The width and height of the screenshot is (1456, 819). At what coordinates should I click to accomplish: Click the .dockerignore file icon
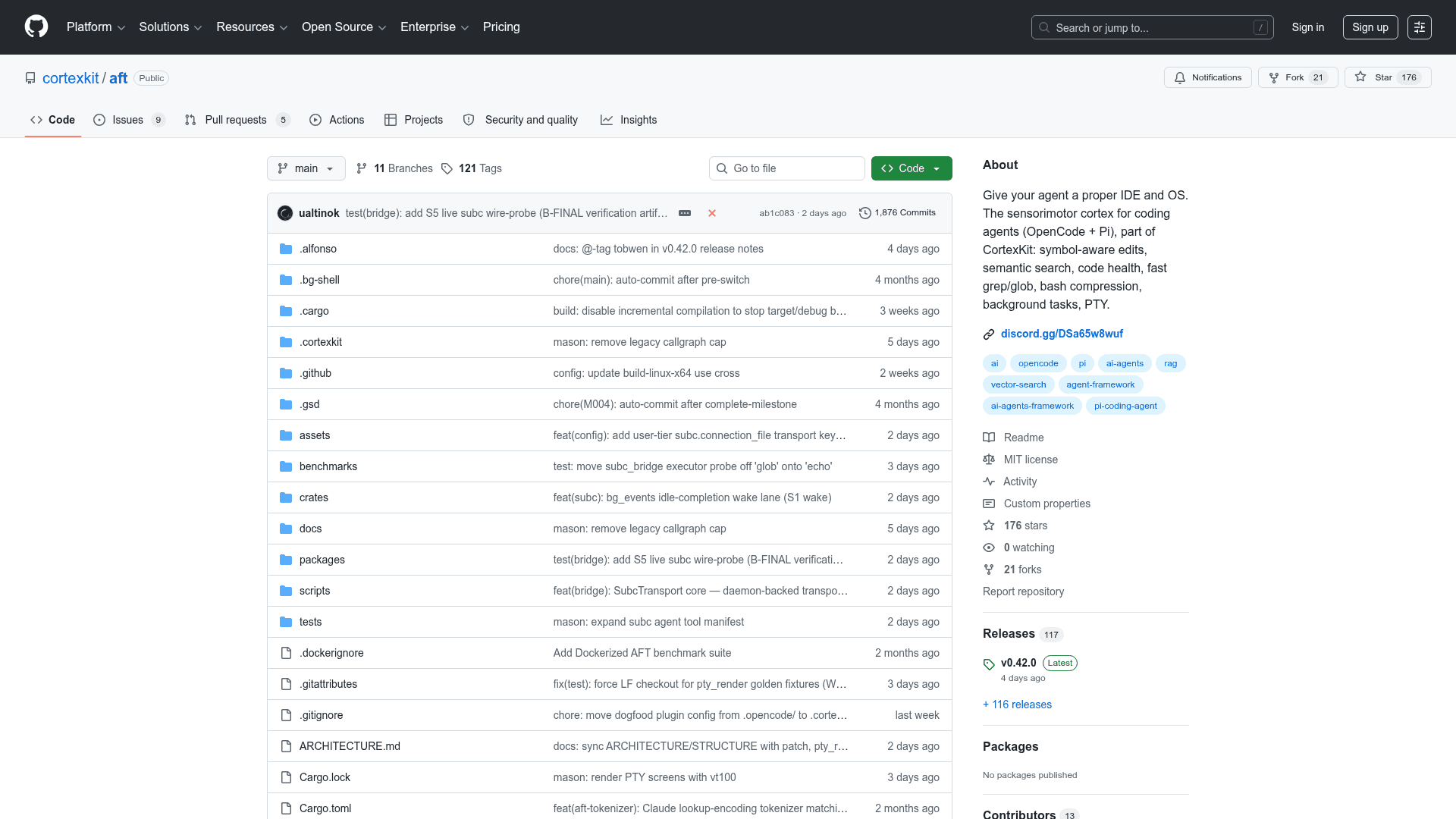click(286, 653)
